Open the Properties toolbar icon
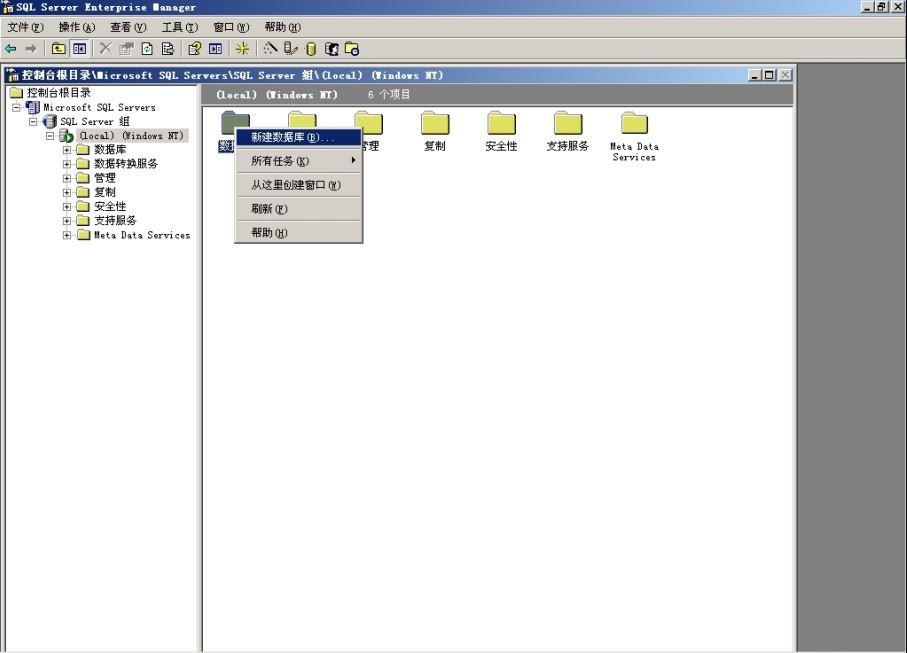Image resolution: width=907 pixels, height=653 pixels. pos(126,49)
